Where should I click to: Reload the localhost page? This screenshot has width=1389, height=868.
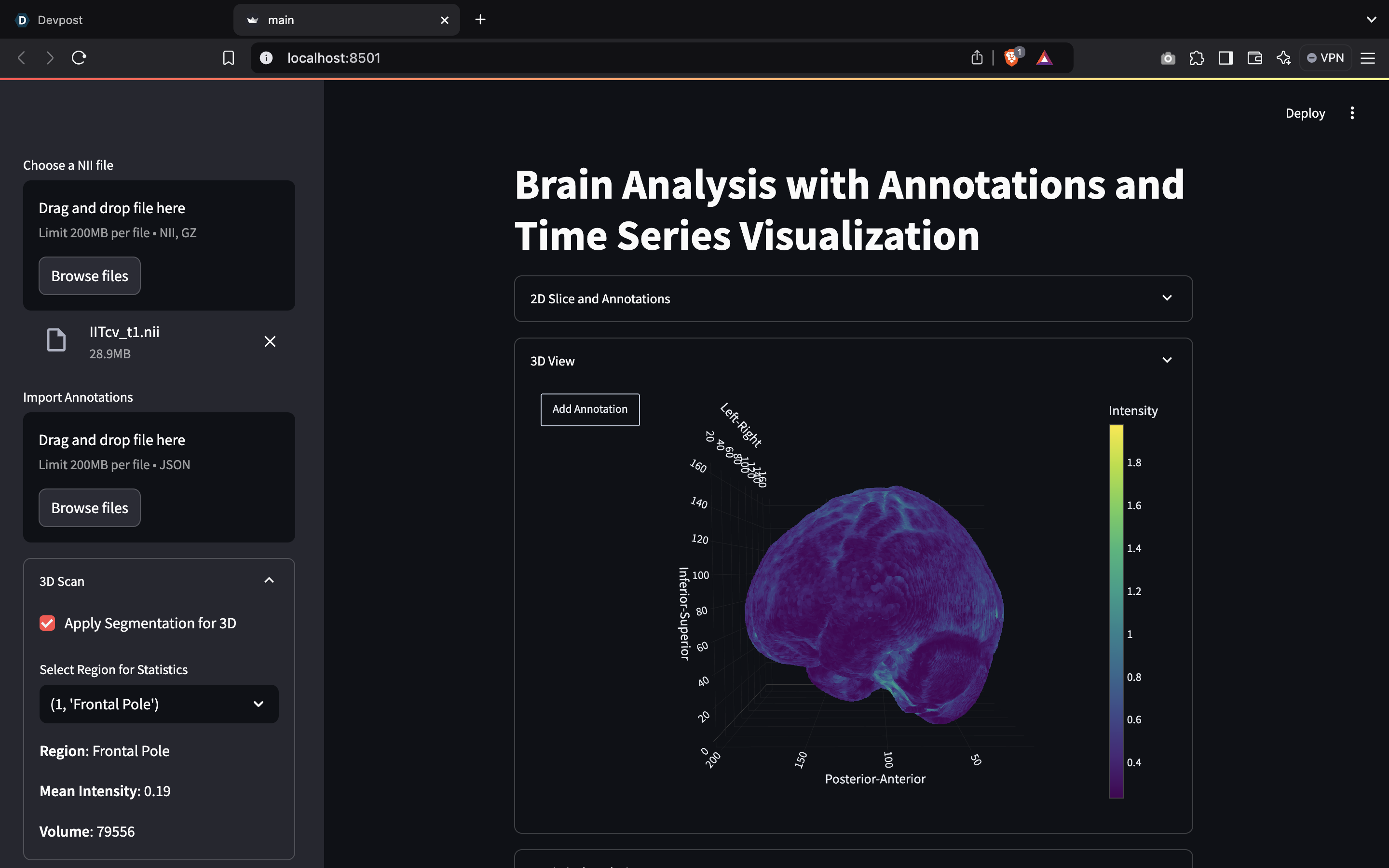[79, 58]
